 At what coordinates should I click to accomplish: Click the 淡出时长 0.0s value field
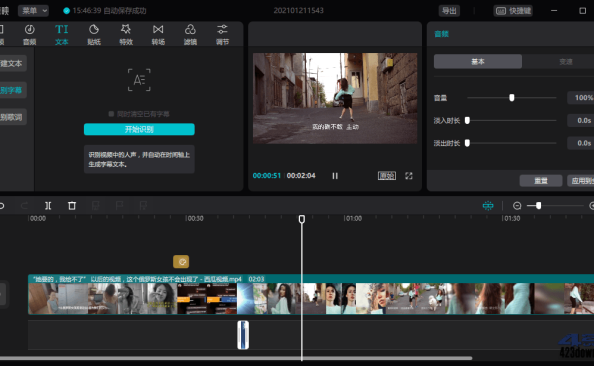tap(581, 143)
